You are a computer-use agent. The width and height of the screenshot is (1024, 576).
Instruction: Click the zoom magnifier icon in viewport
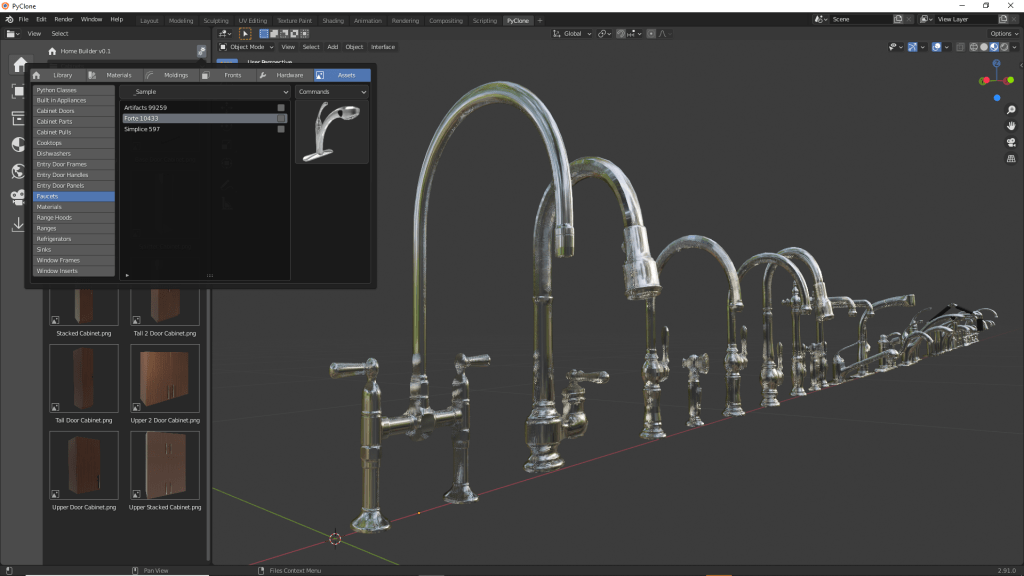1011,110
